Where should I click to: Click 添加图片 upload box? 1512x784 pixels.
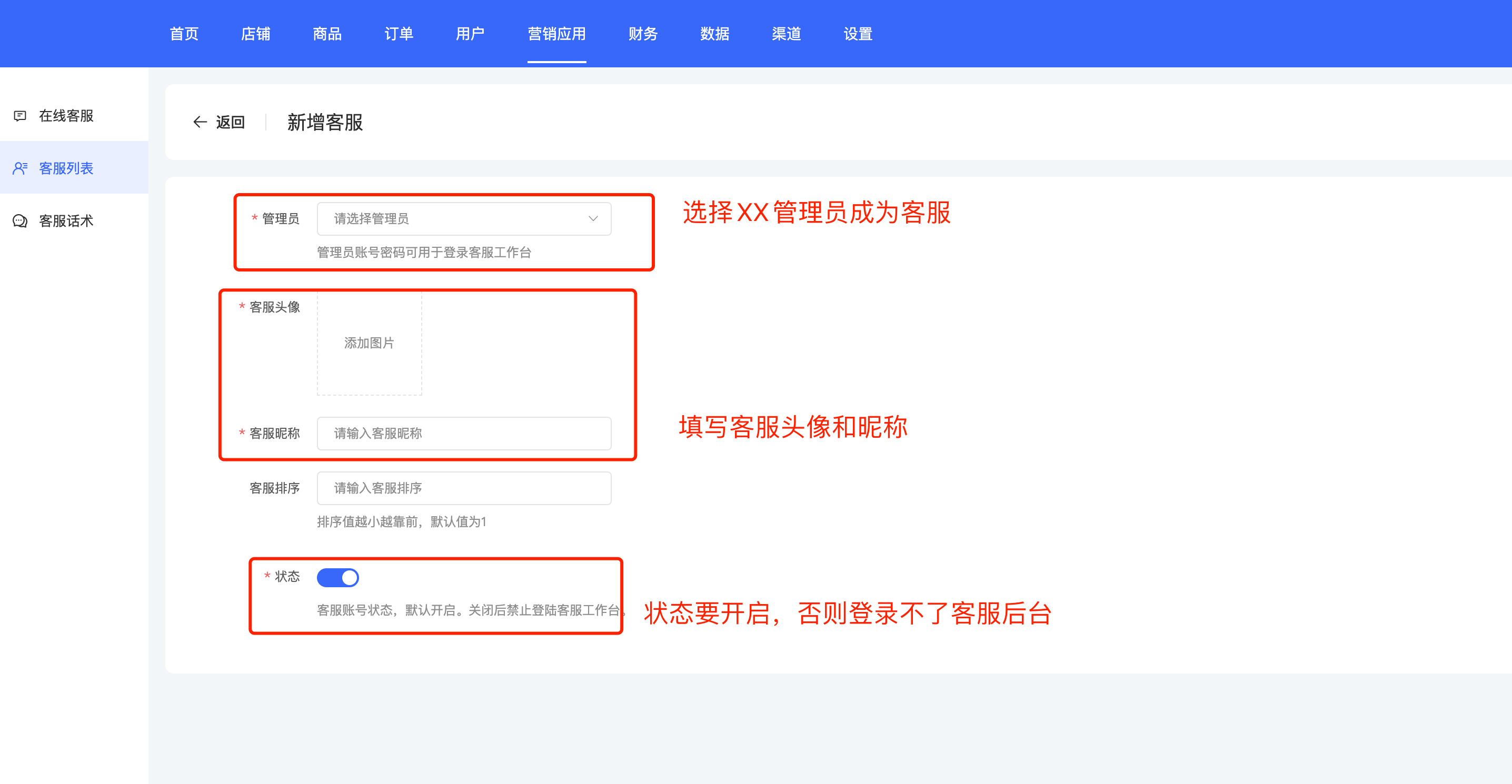tap(369, 343)
